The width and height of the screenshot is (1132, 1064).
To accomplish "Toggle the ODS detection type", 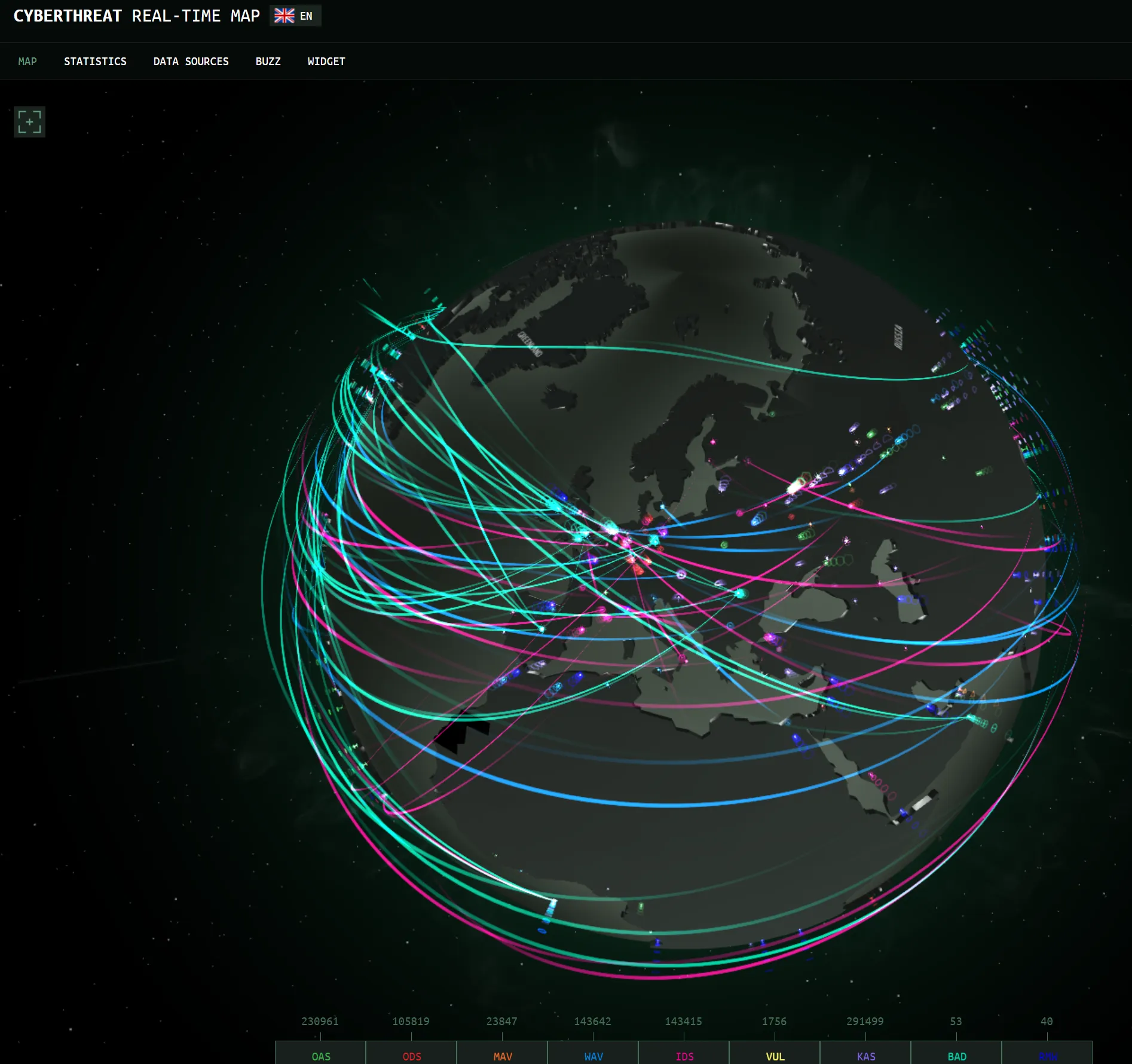I will click(x=411, y=1056).
